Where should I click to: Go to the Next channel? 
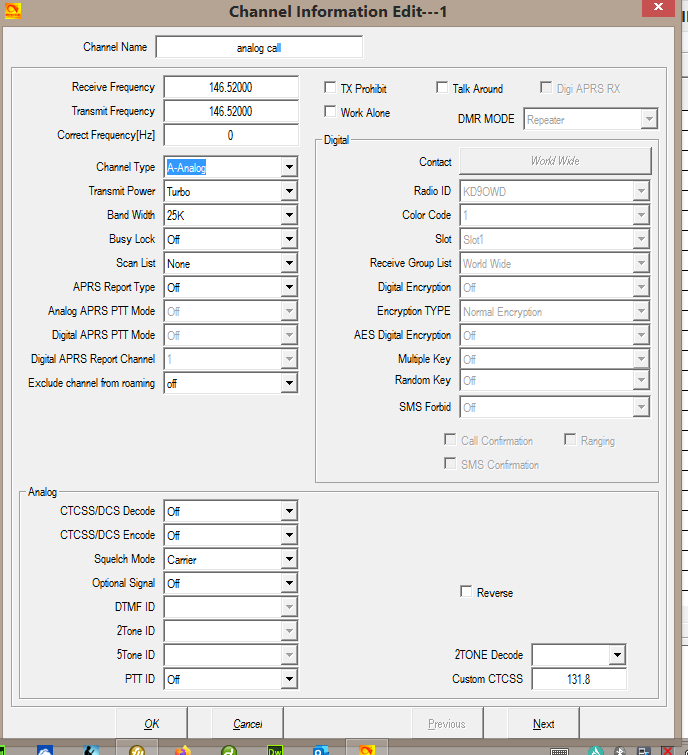[x=543, y=724]
